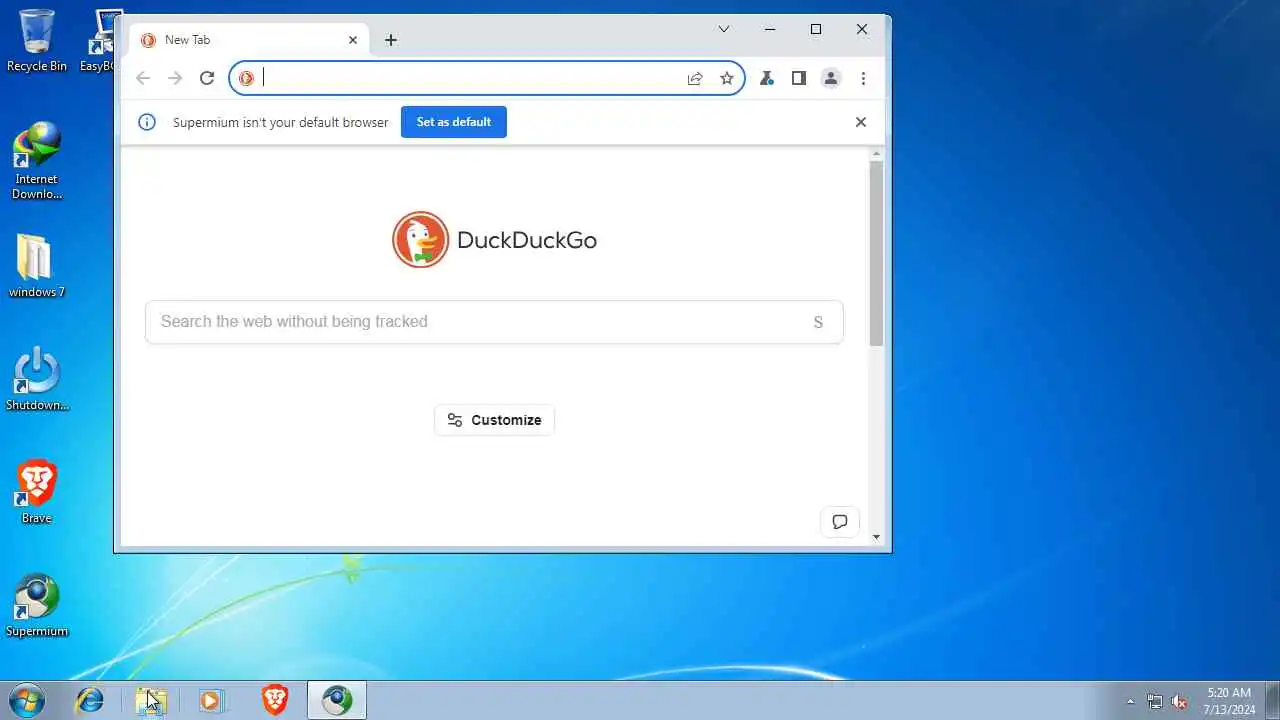This screenshot has width=1280, height=720.
Task: Select the New Tab tab
Action: (249, 40)
